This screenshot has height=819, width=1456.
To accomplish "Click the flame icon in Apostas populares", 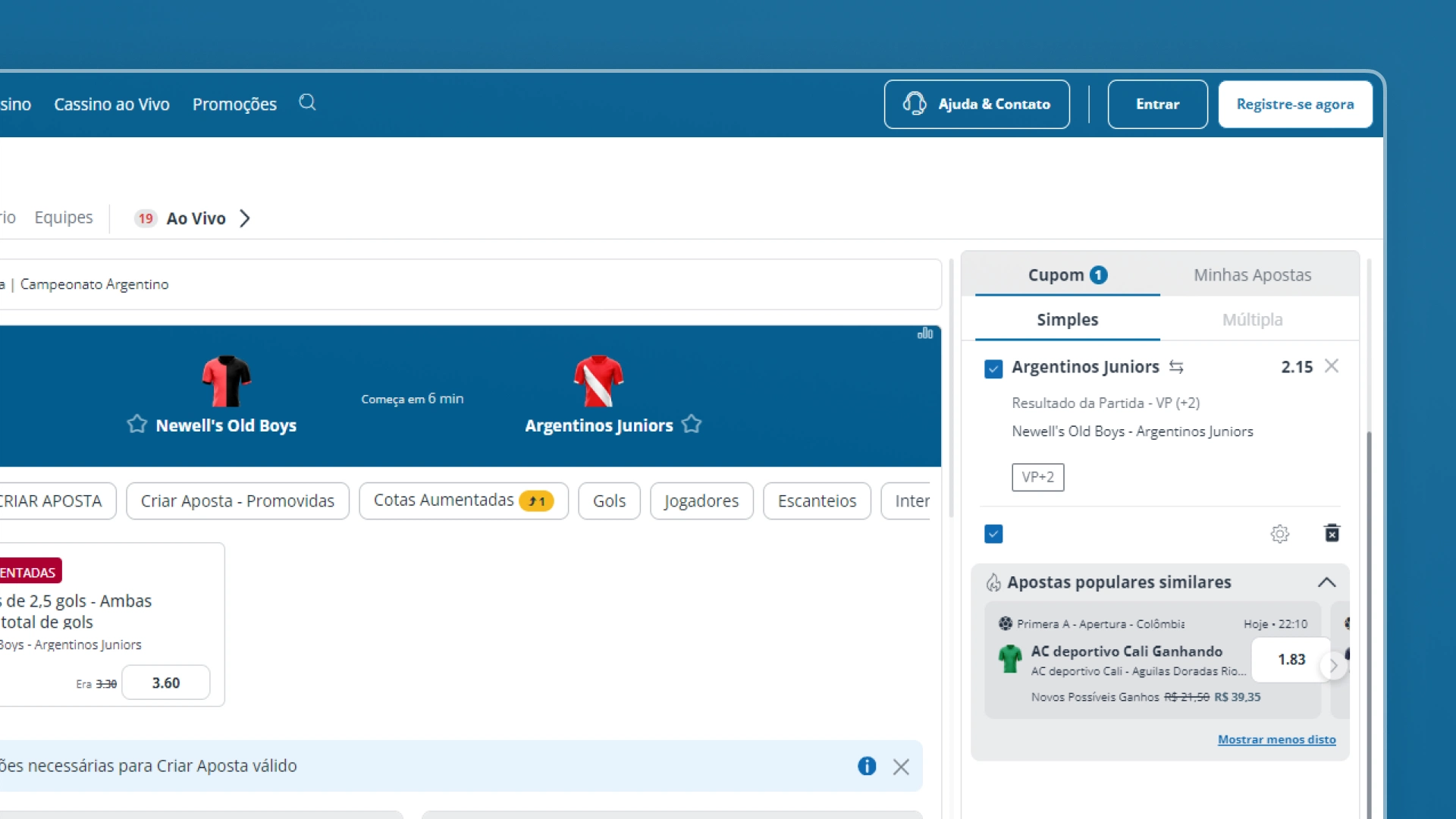I will click(993, 582).
